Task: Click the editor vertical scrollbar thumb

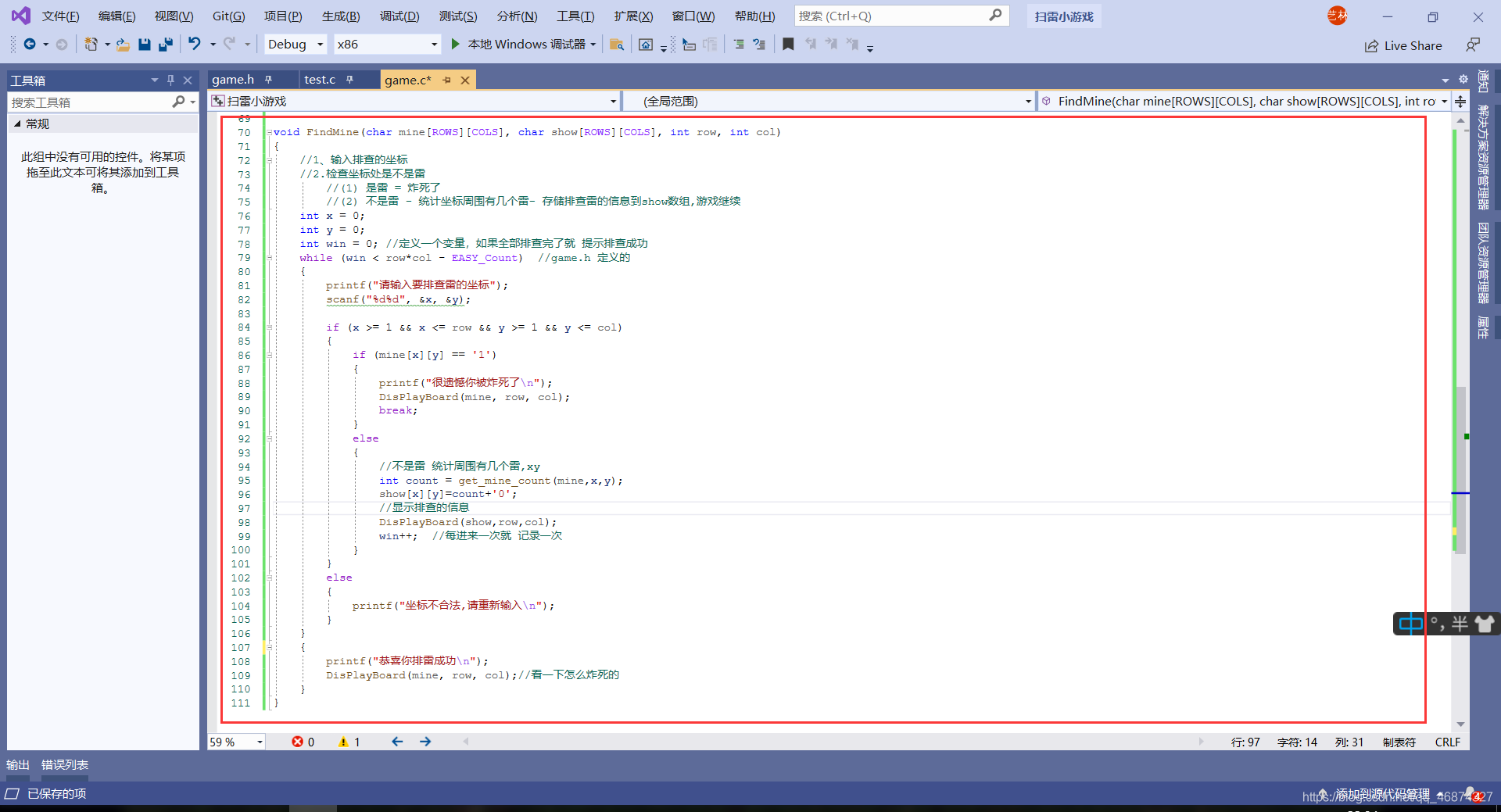Action: coord(1460,469)
